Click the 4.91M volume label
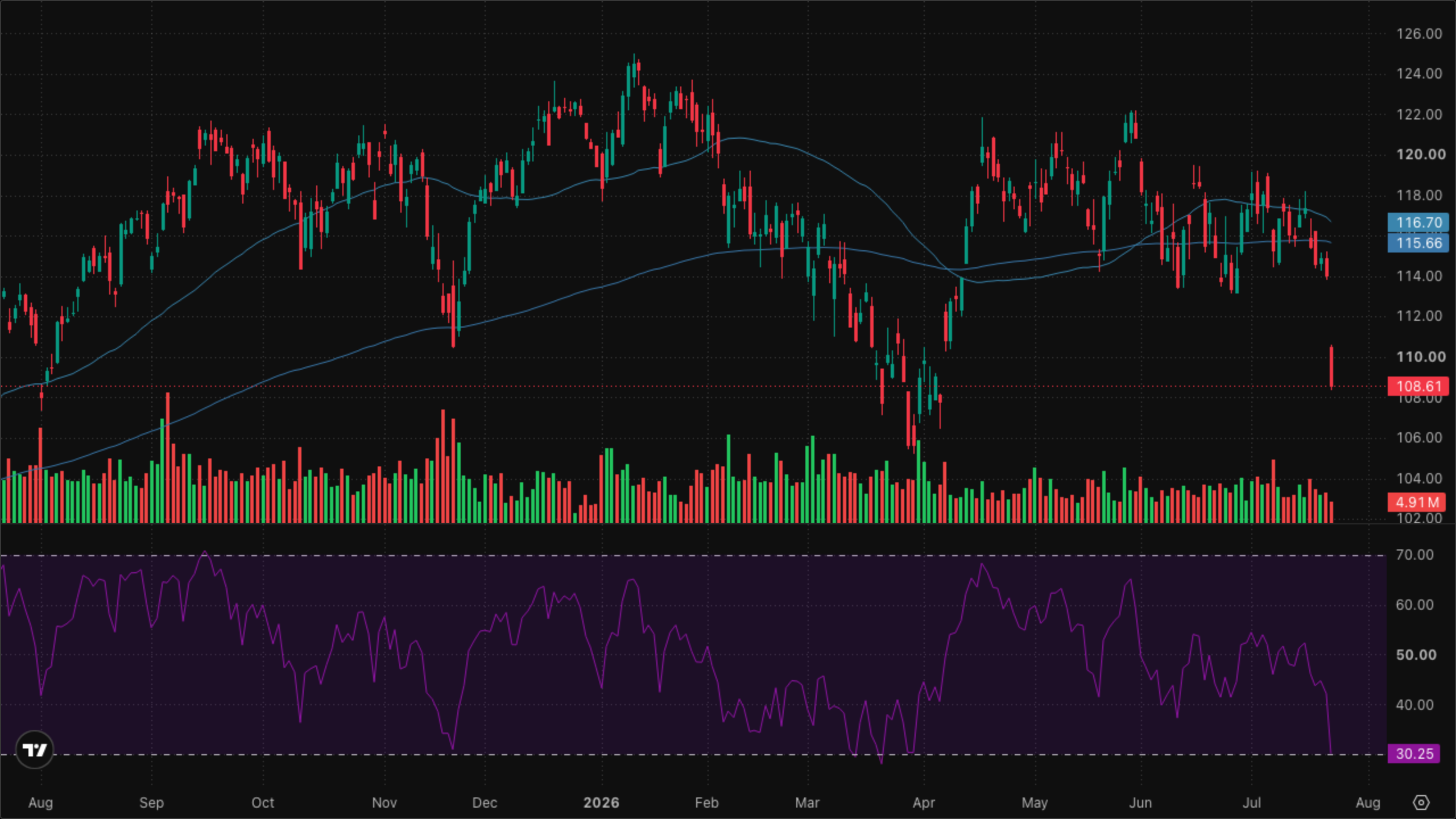The height and width of the screenshot is (819, 1456). pos(1416,503)
